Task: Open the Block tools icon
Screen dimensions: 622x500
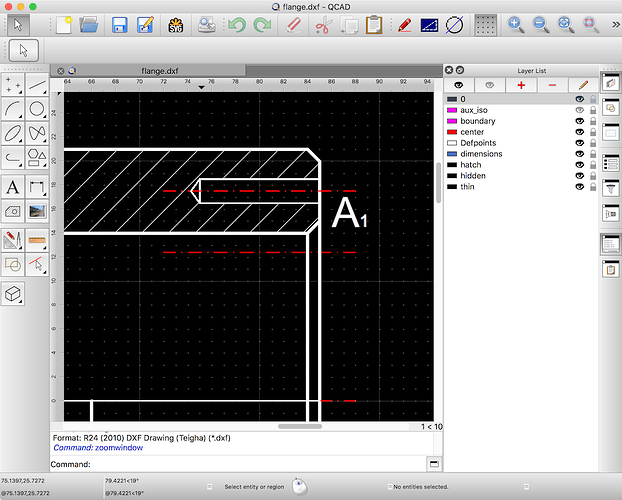Action: pyautogui.click(x=13, y=265)
